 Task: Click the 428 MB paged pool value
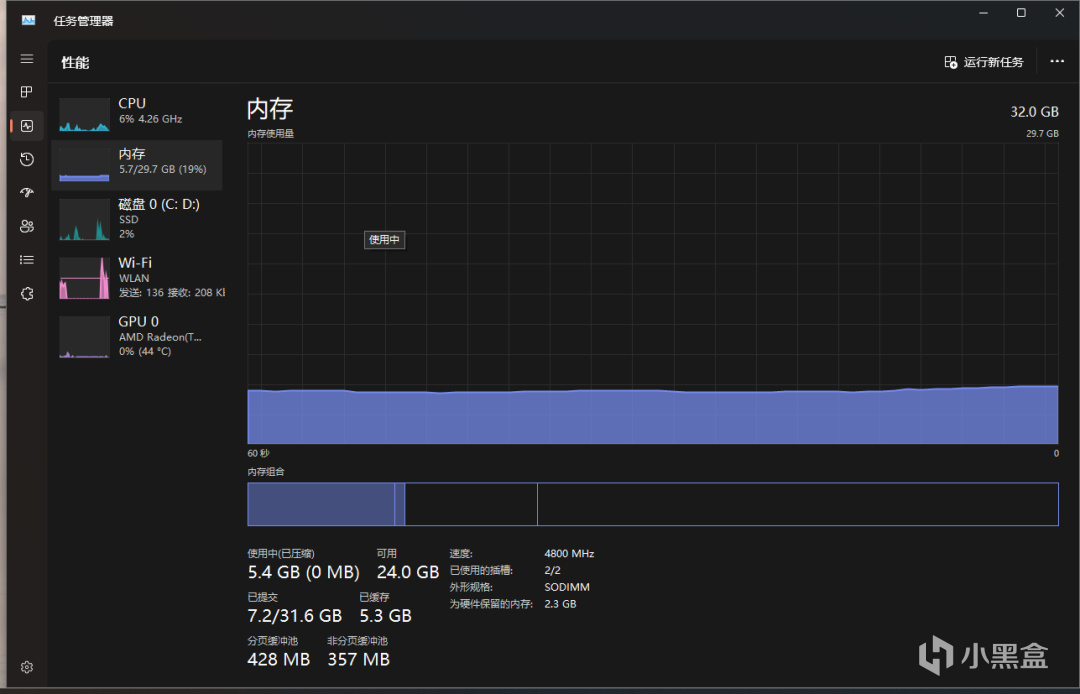point(278,660)
